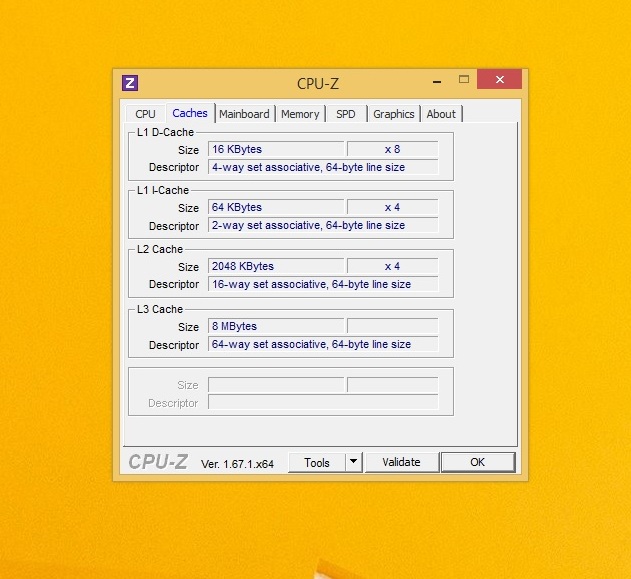The height and width of the screenshot is (579, 631).
Task: Click the Validate button
Action: coord(401,462)
